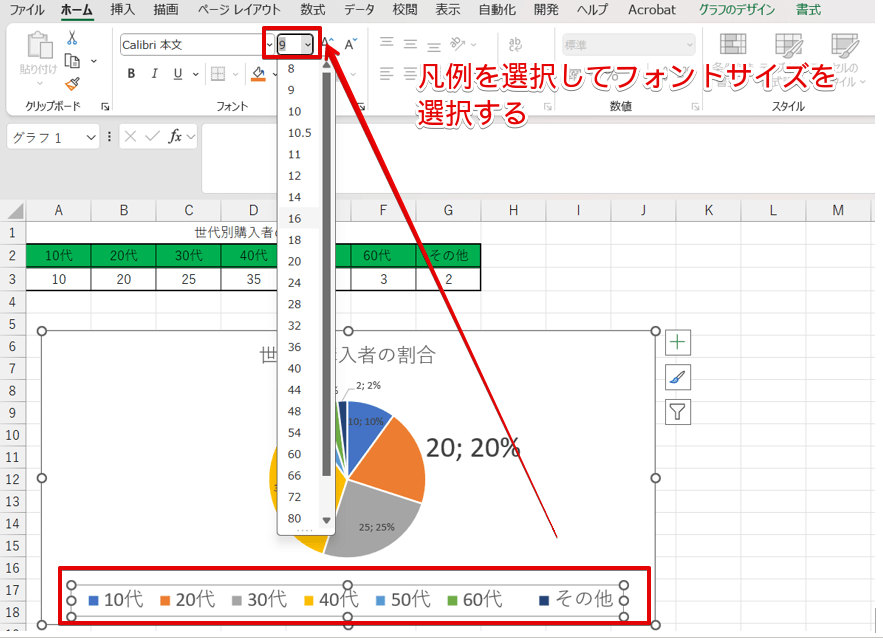Image resolution: width=883 pixels, height=638 pixels.
Task: Click the Insert Function fx icon
Action: [175, 137]
